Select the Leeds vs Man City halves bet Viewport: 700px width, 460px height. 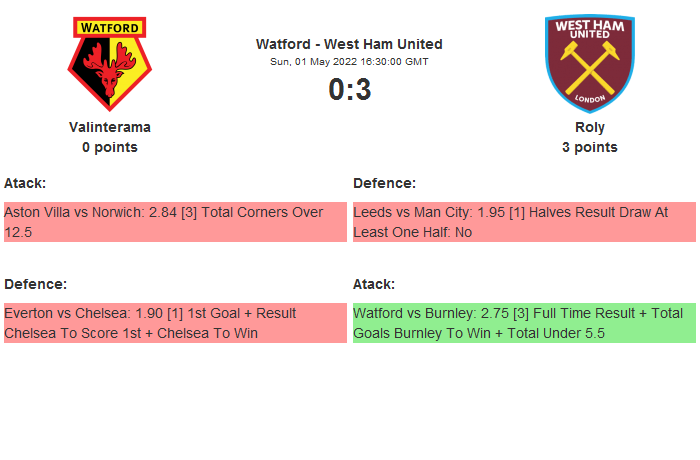tap(523, 222)
